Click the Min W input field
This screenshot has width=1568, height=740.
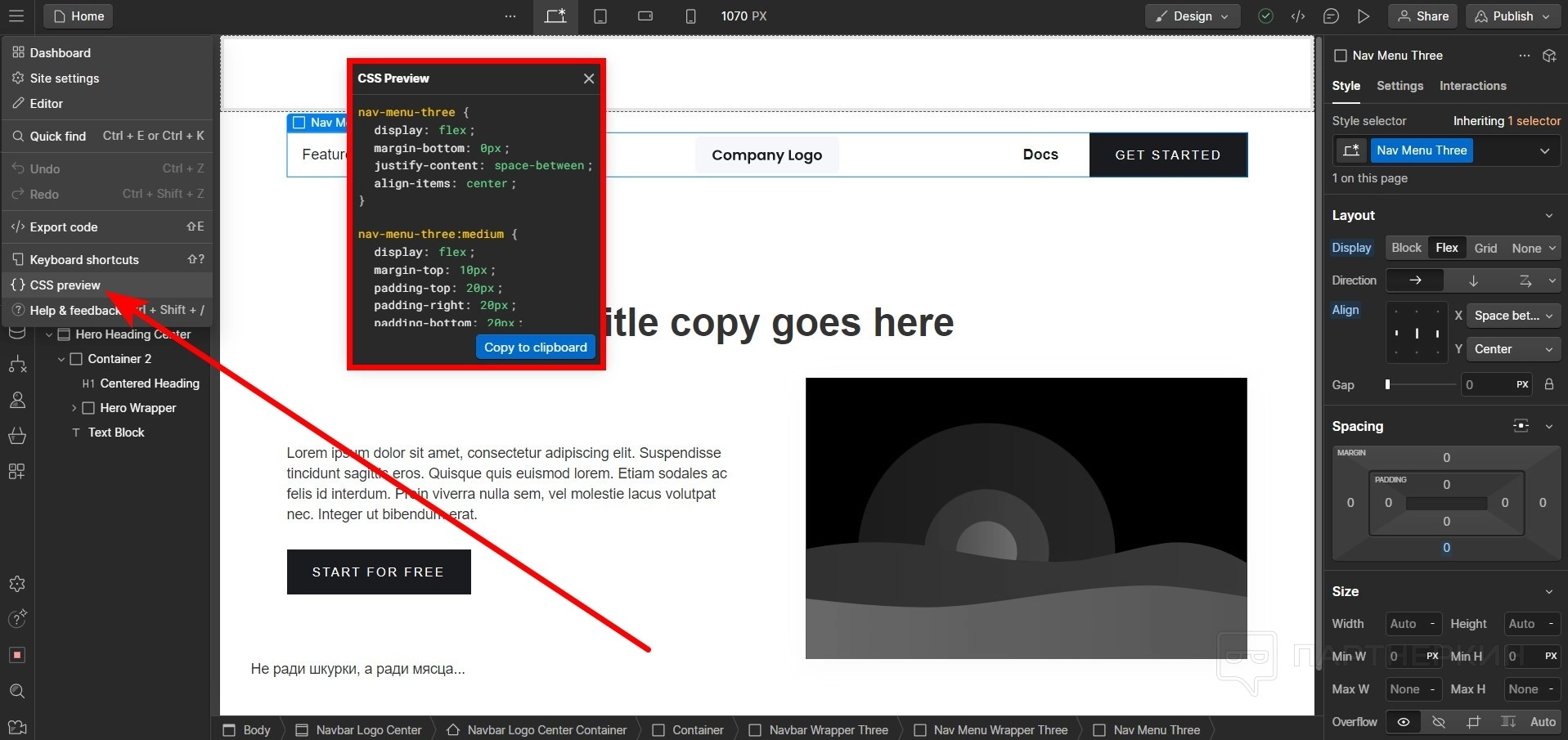(1403, 656)
